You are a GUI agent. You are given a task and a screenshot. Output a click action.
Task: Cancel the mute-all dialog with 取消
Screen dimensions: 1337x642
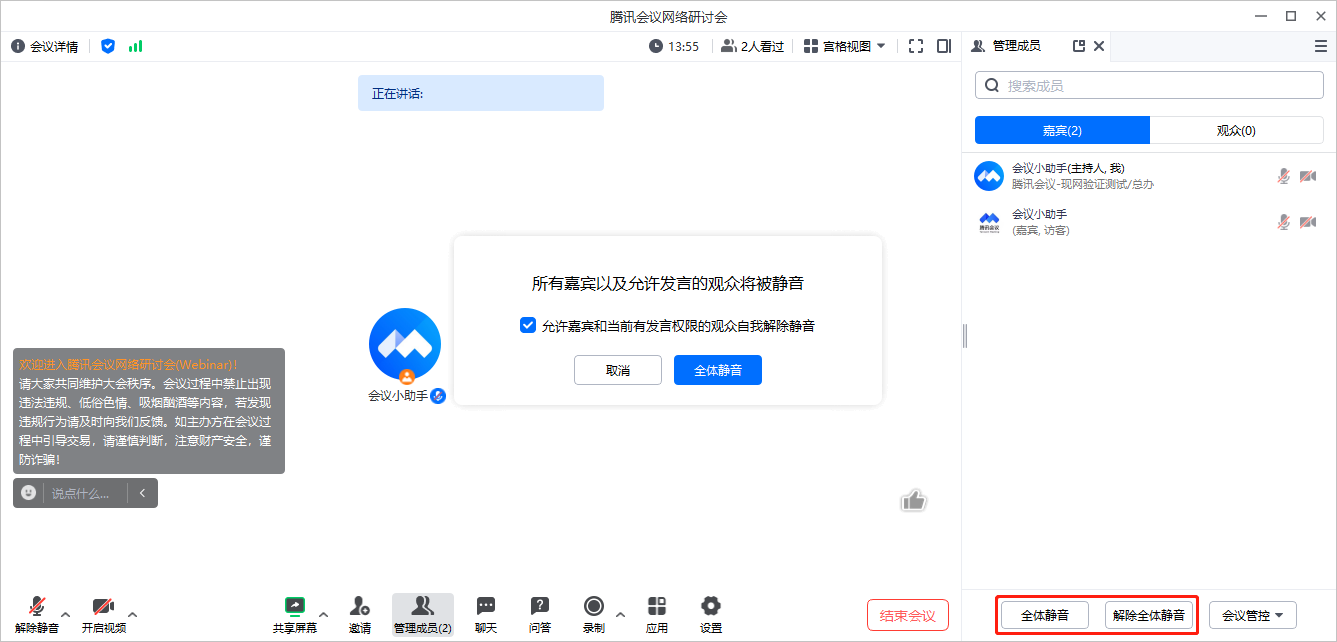coord(618,370)
